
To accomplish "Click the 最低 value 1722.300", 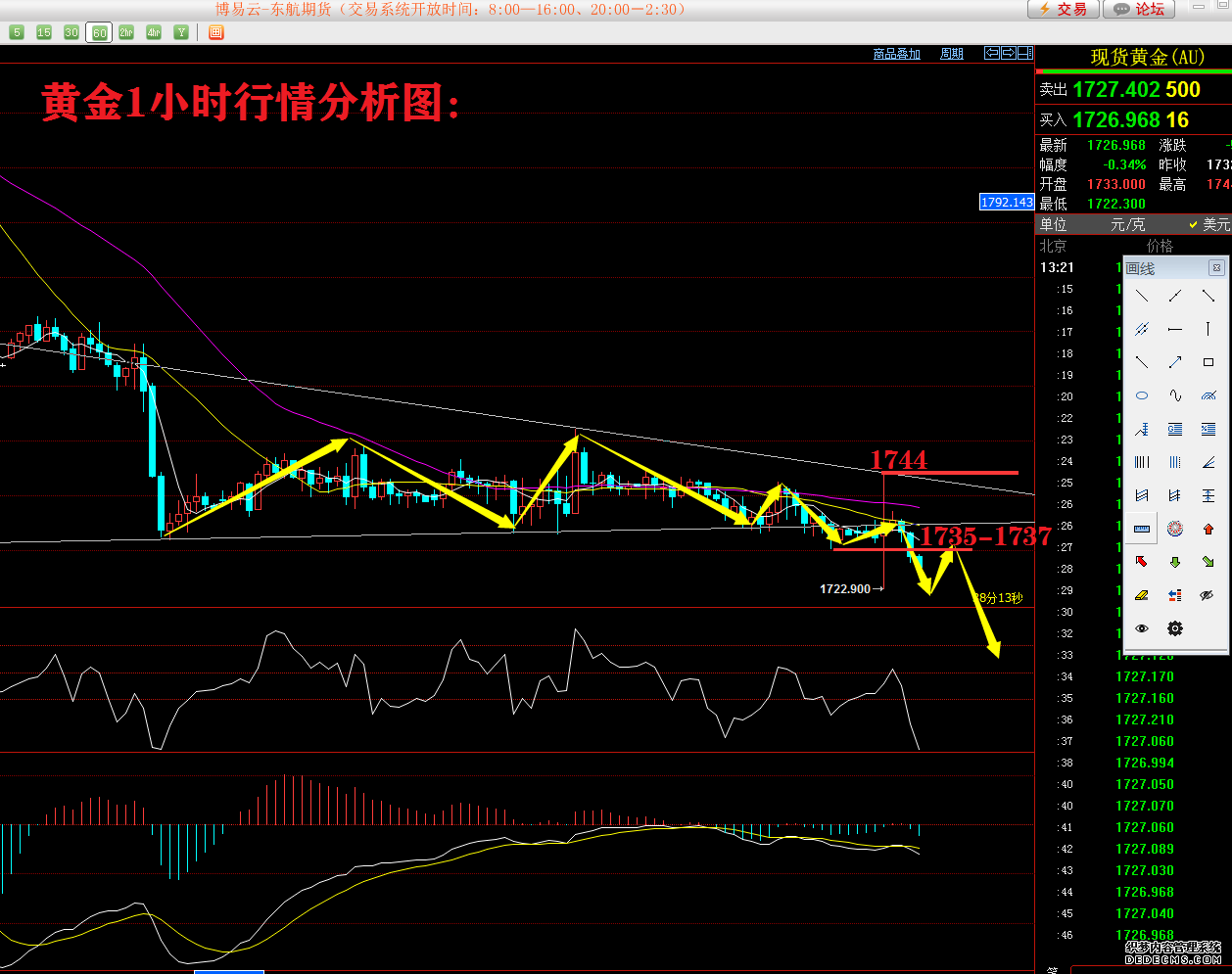I will (x=1116, y=204).
